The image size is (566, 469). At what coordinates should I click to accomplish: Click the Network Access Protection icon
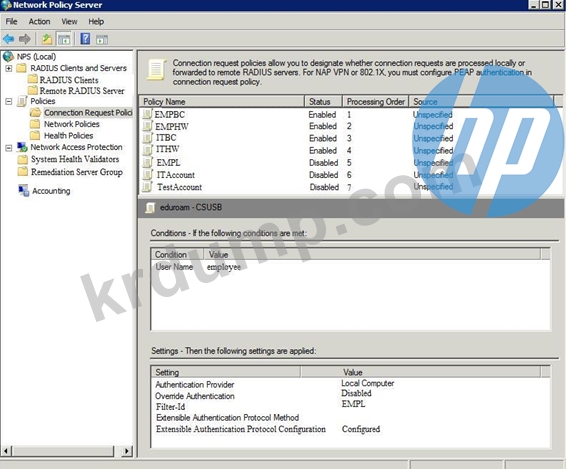22,147
